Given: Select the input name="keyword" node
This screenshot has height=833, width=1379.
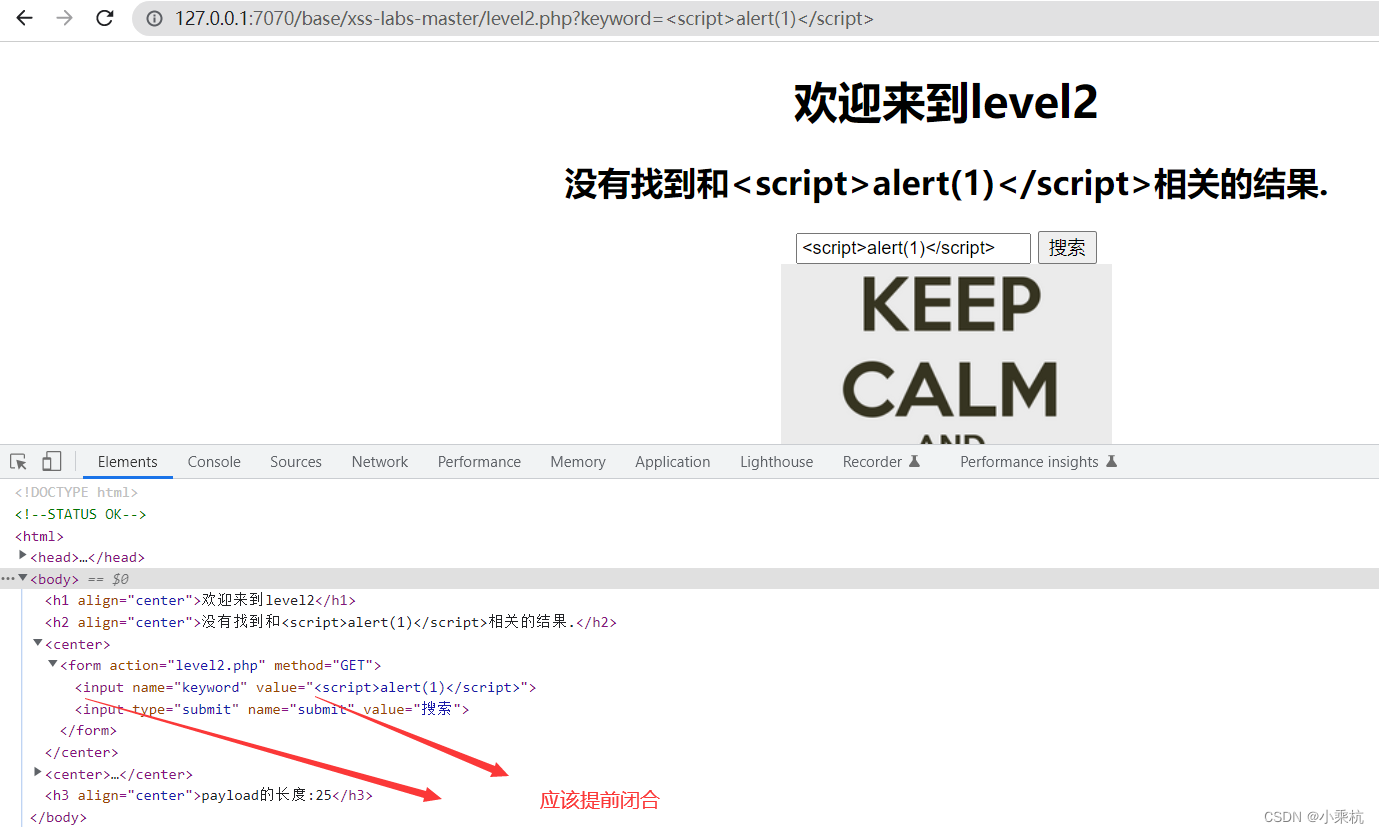Looking at the screenshot, I should 306,687.
